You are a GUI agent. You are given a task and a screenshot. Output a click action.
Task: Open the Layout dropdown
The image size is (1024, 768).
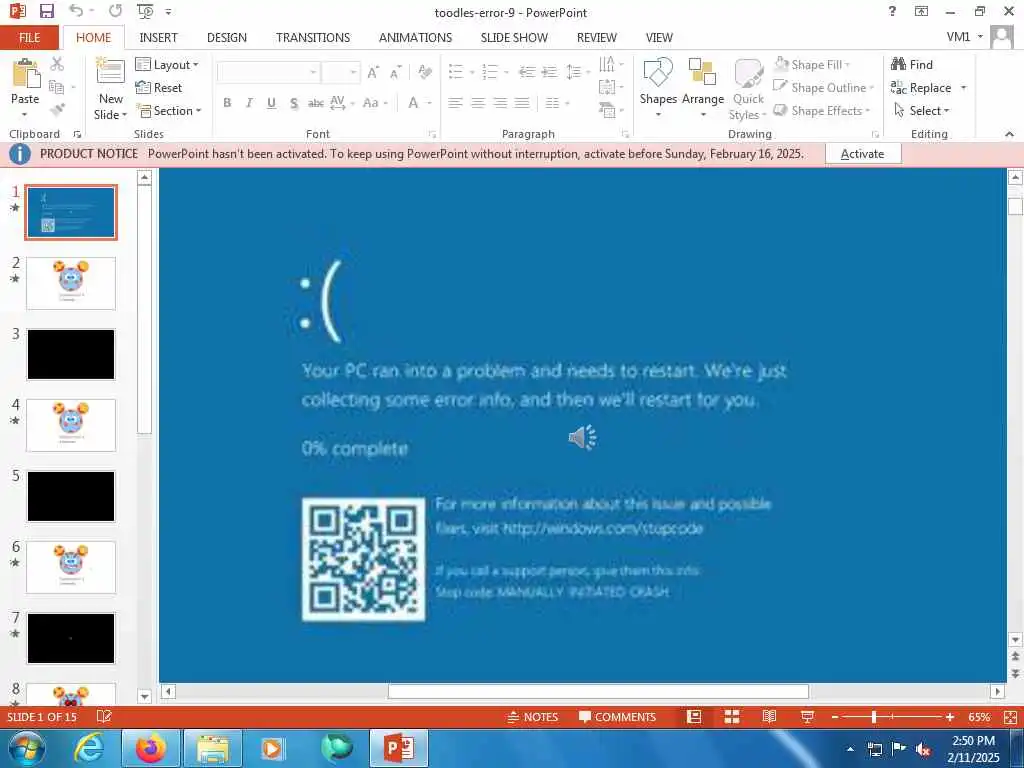point(167,65)
